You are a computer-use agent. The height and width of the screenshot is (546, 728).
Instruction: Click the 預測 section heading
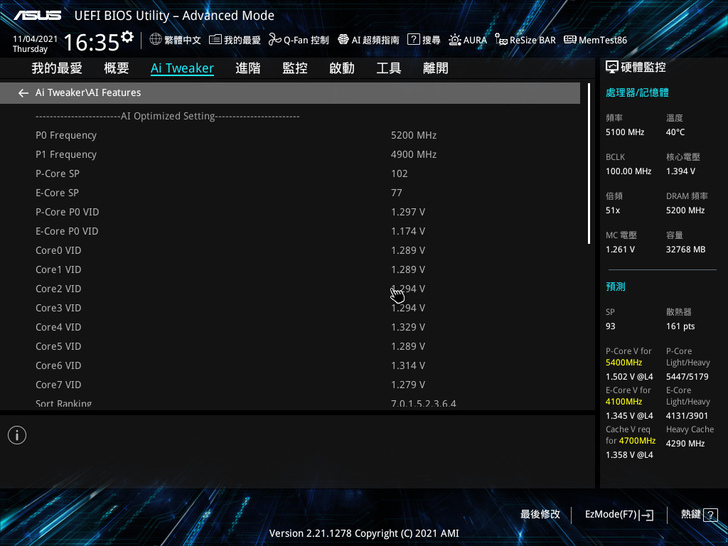[x=615, y=286]
